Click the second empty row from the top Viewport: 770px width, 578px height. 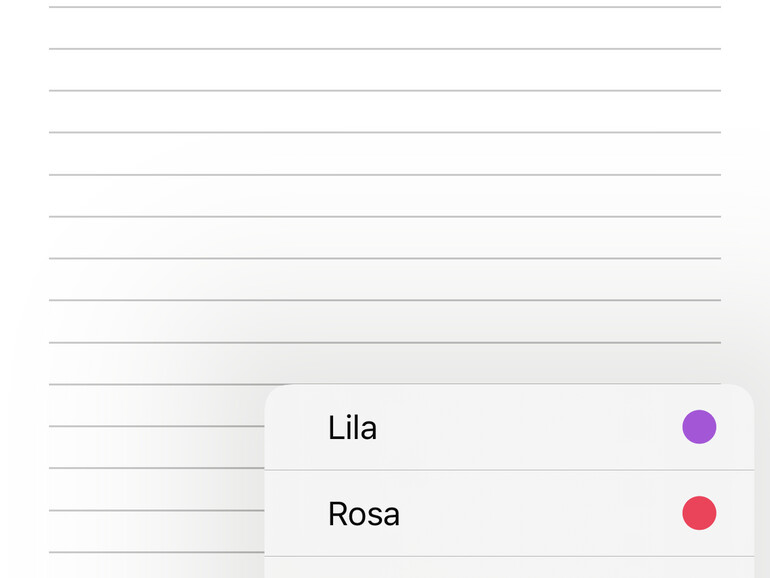click(x=385, y=70)
